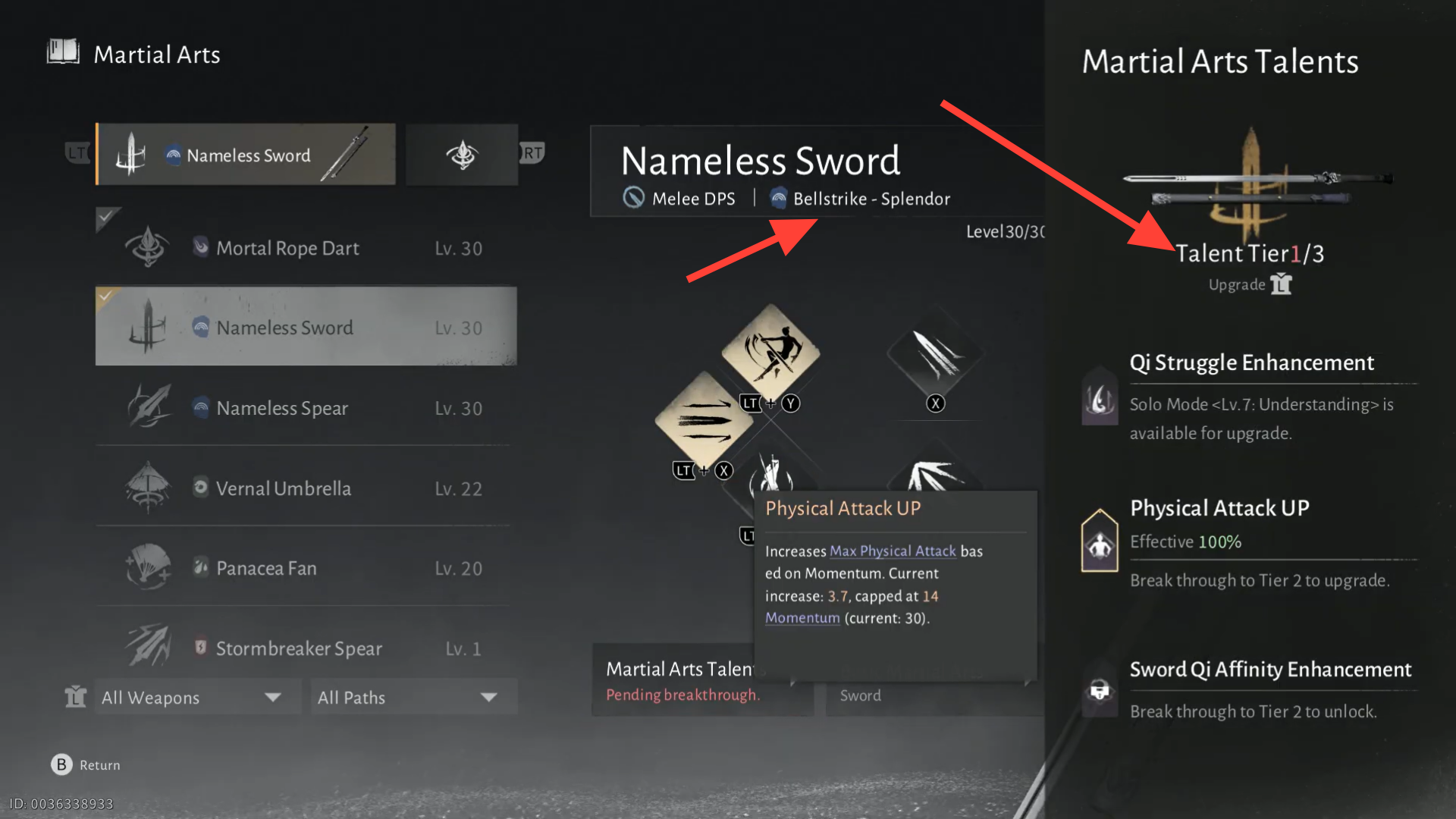Click the Mortal Rope Dart weapon icon
The width and height of the screenshot is (1456, 819).
click(x=148, y=247)
